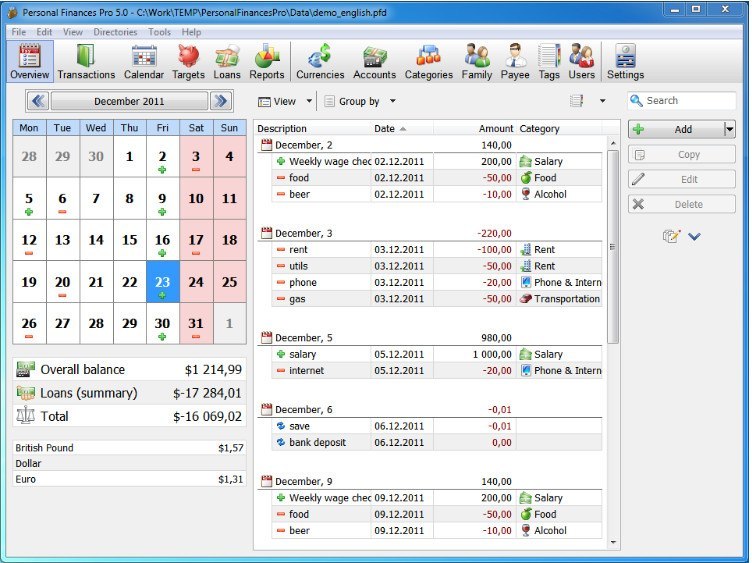Viewport: 752px width, 563px height.
Task: Click the Loans (summary) row
Action: (x=129, y=393)
